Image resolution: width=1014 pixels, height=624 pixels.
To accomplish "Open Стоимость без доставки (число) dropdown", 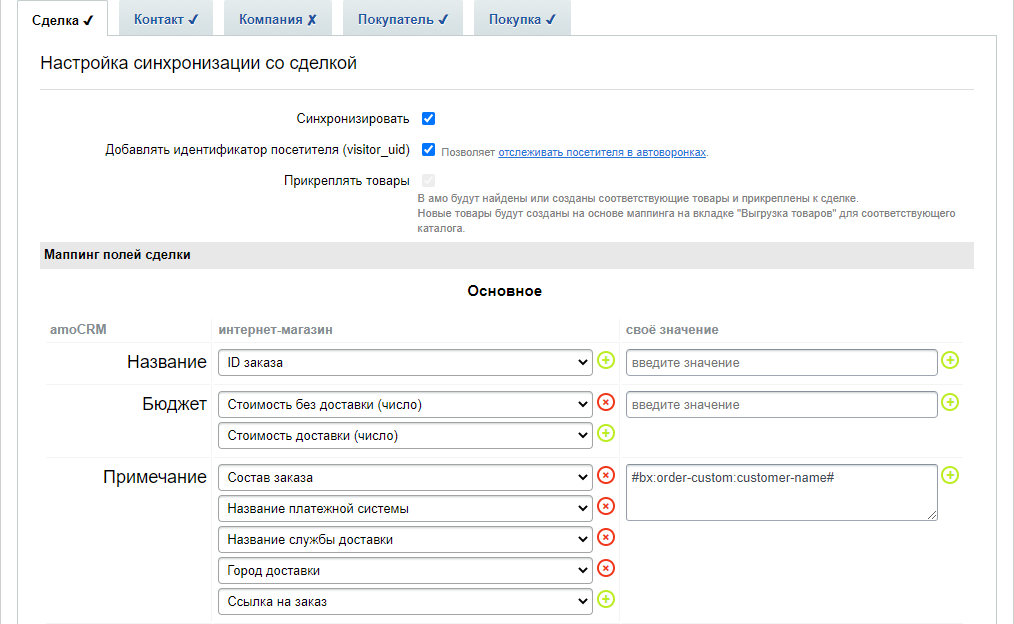I will point(405,405).
